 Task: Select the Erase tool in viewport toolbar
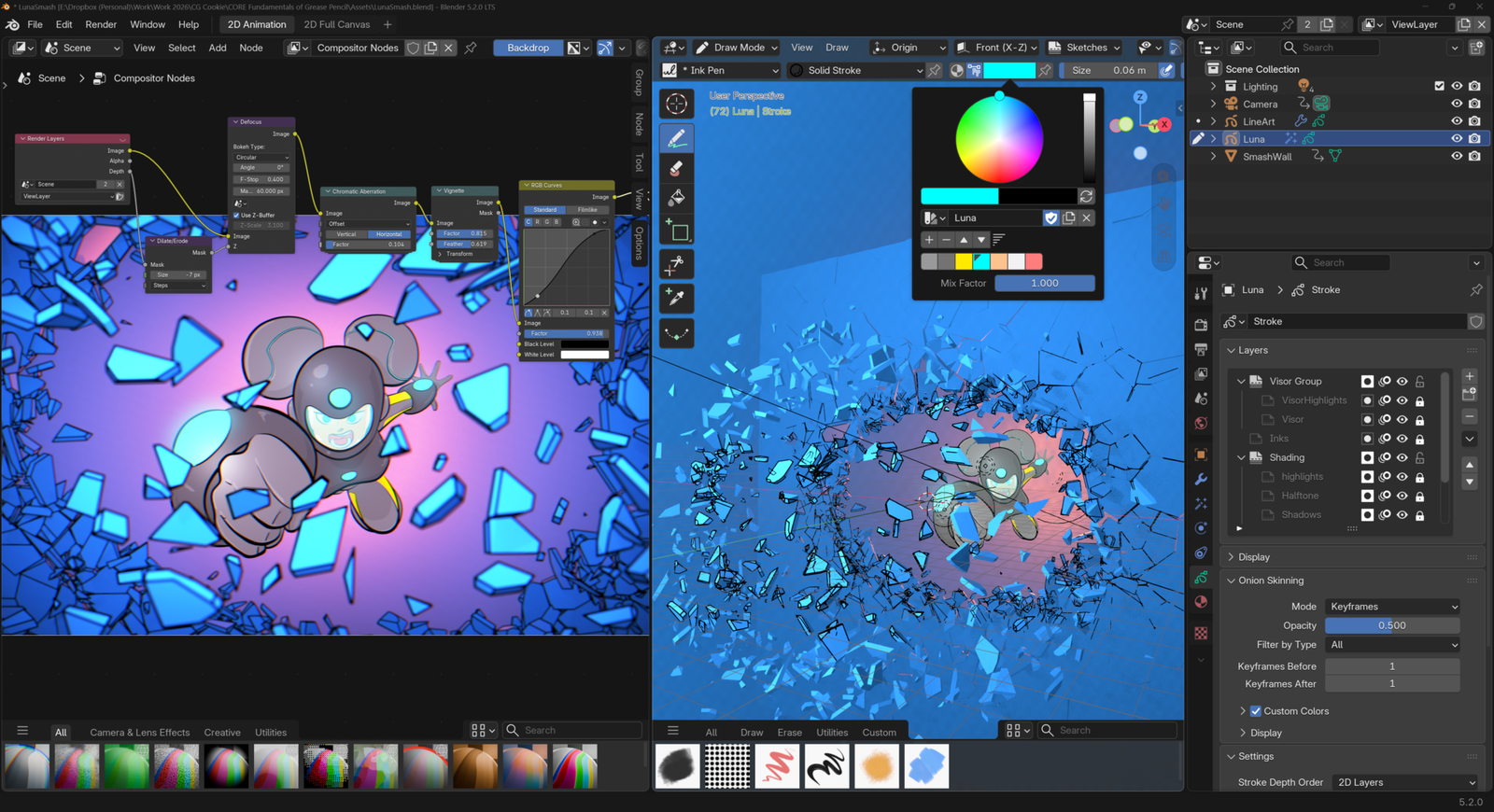pyautogui.click(x=677, y=169)
